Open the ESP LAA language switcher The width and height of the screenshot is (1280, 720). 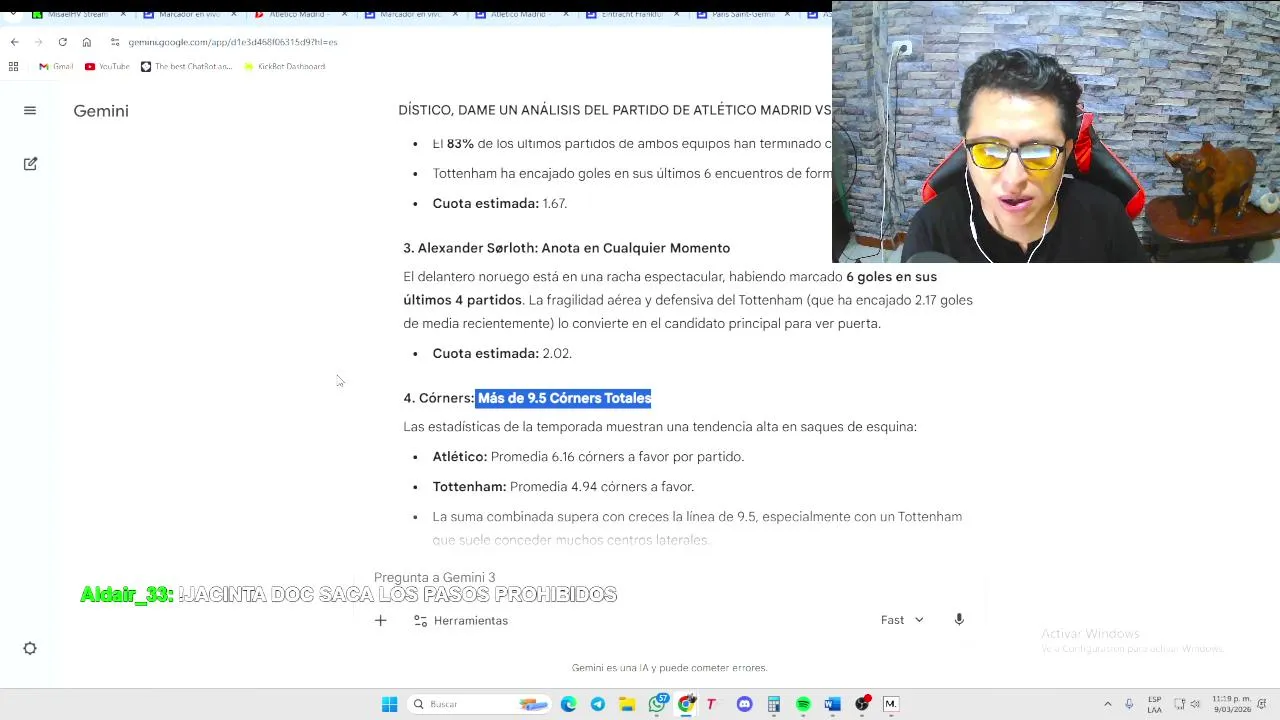[x=1155, y=704]
